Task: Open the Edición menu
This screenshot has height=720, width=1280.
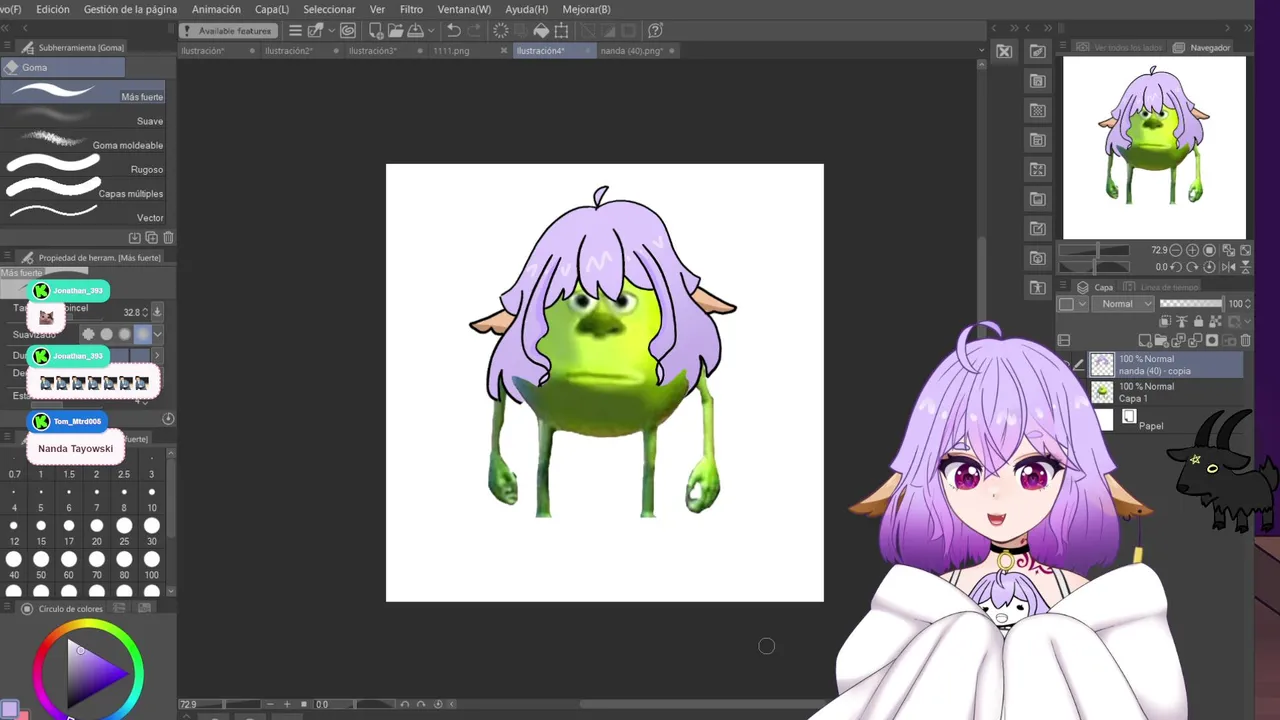Action: click(53, 9)
